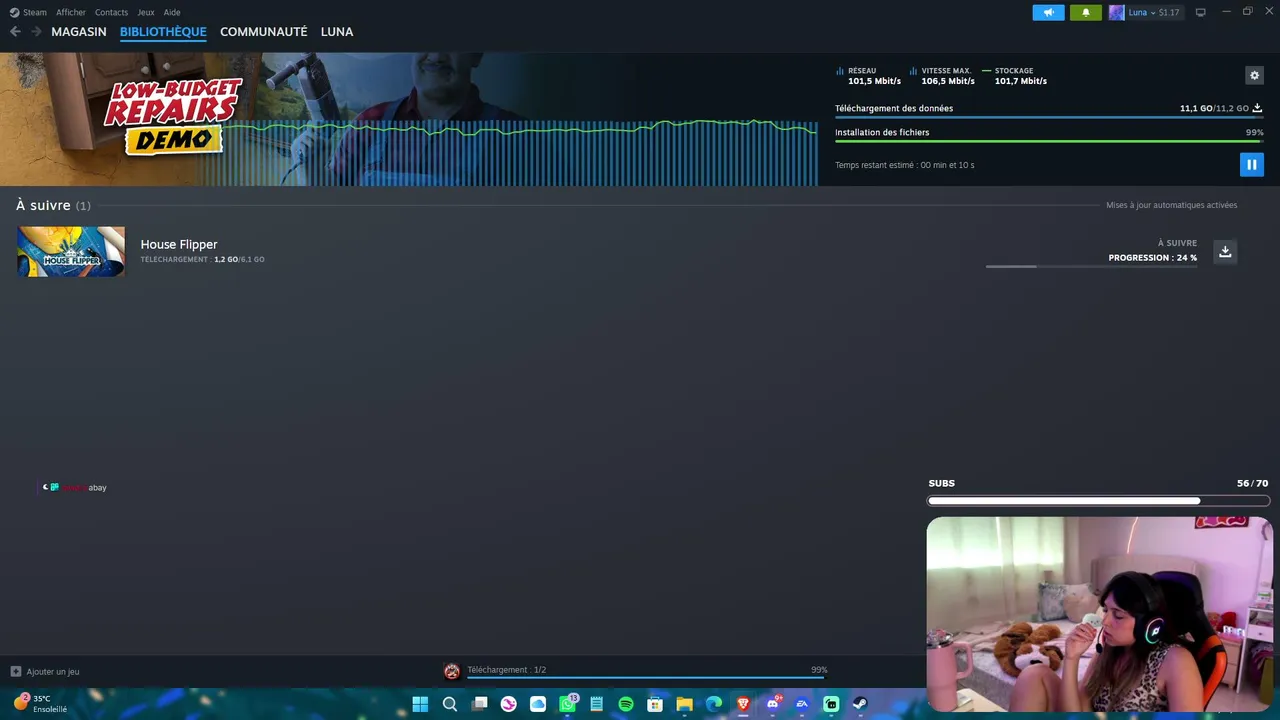Screen dimensions: 1280x720
Task: Switch to Big Picture mode
Action: click(x=1200, y=13)
